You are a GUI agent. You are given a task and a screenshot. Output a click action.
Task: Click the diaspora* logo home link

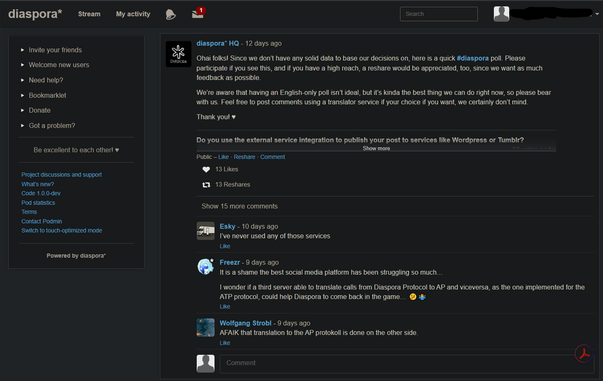[x=35, y=14]
